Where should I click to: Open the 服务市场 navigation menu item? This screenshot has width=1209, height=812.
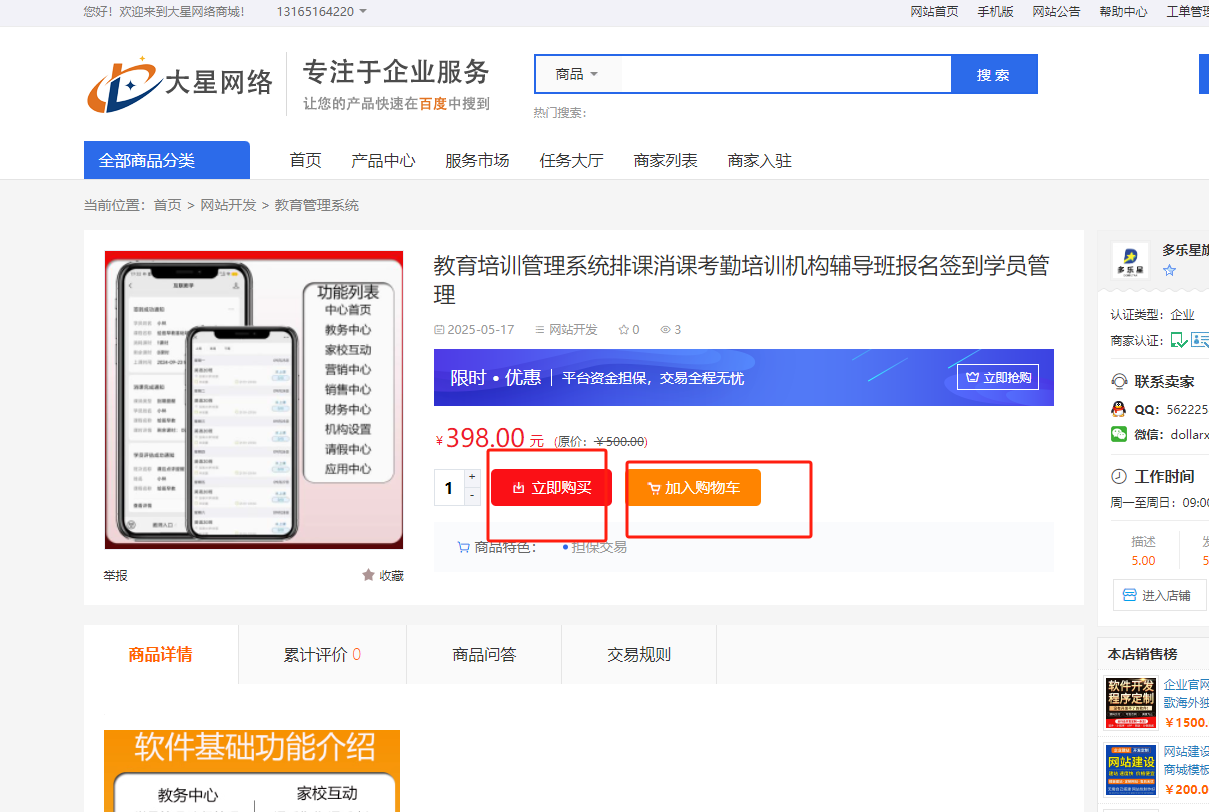[477, 160]
